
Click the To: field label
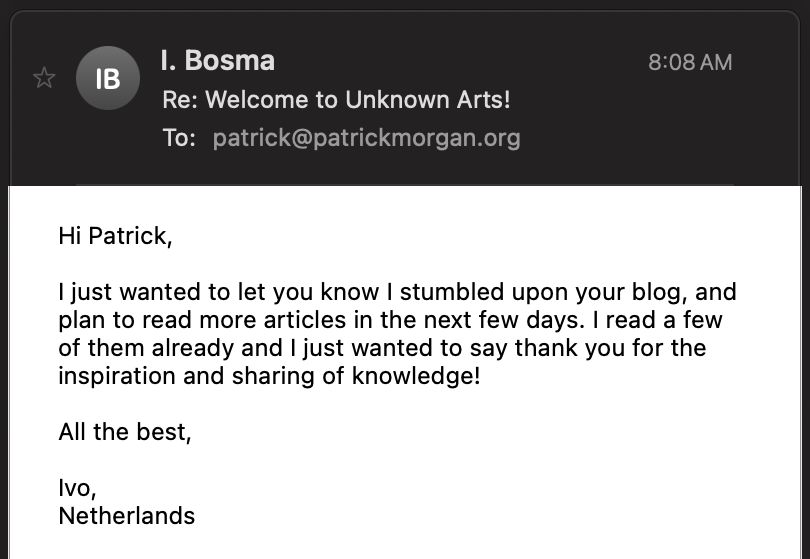point(179,138)
